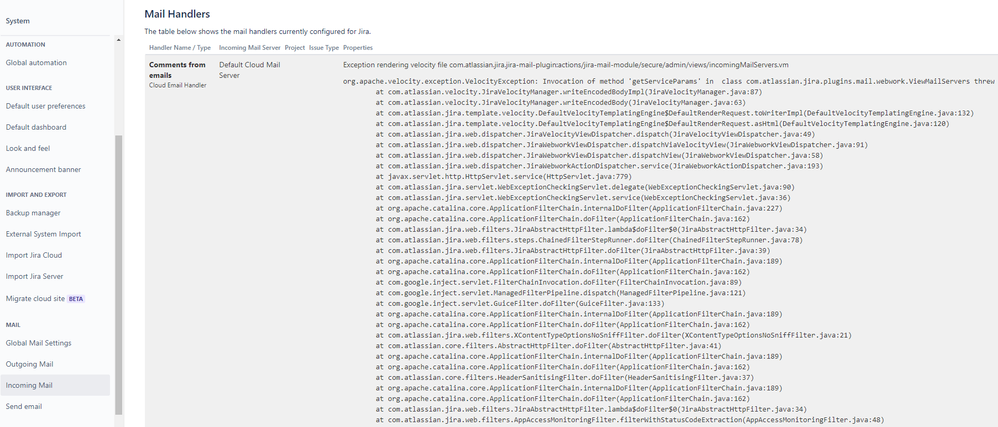The height and width of the screenshot is (427, 998).
Task: Open Announcement banner settings
Action: [43, 170]
